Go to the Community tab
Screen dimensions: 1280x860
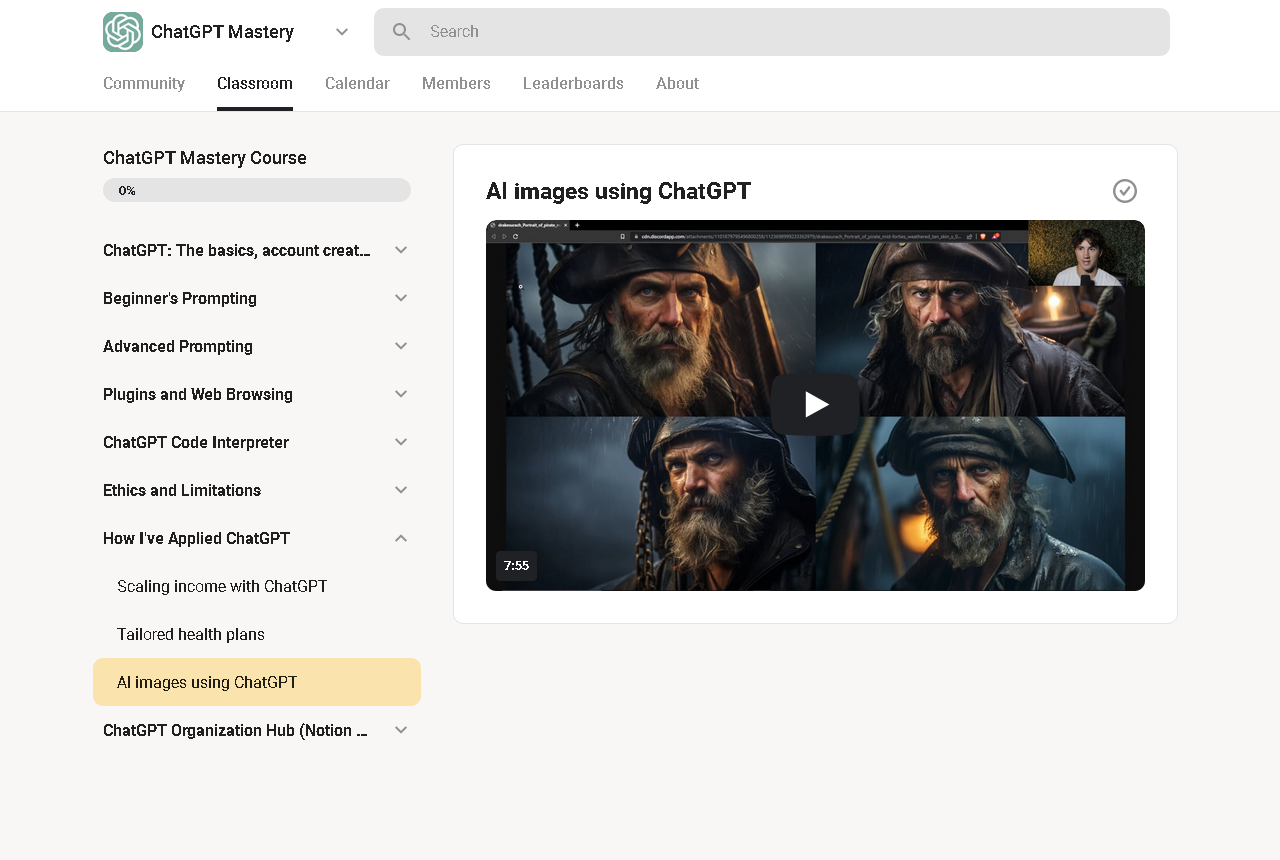(144, 83)
